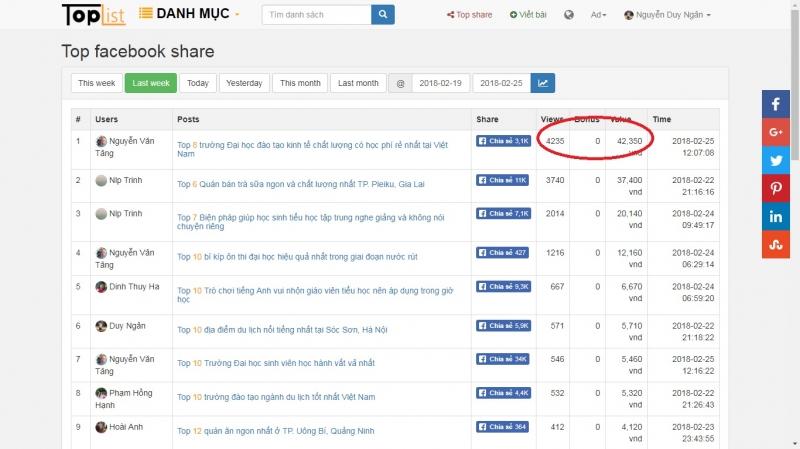Click the Twitter share sidebar icon
This screenshot has width=800, height=449.
[776, 160]
